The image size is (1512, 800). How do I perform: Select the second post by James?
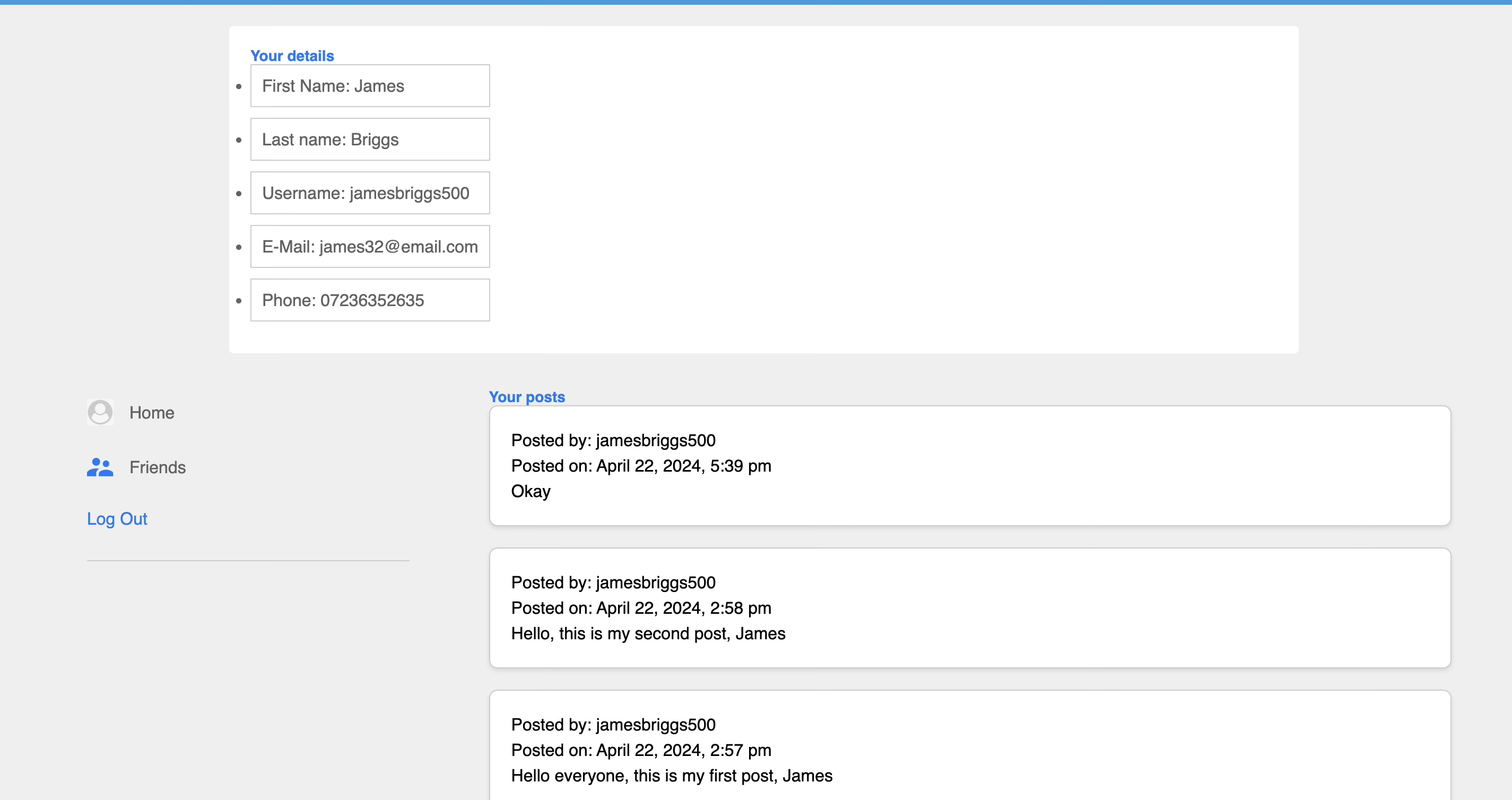[x=648, y=633]
